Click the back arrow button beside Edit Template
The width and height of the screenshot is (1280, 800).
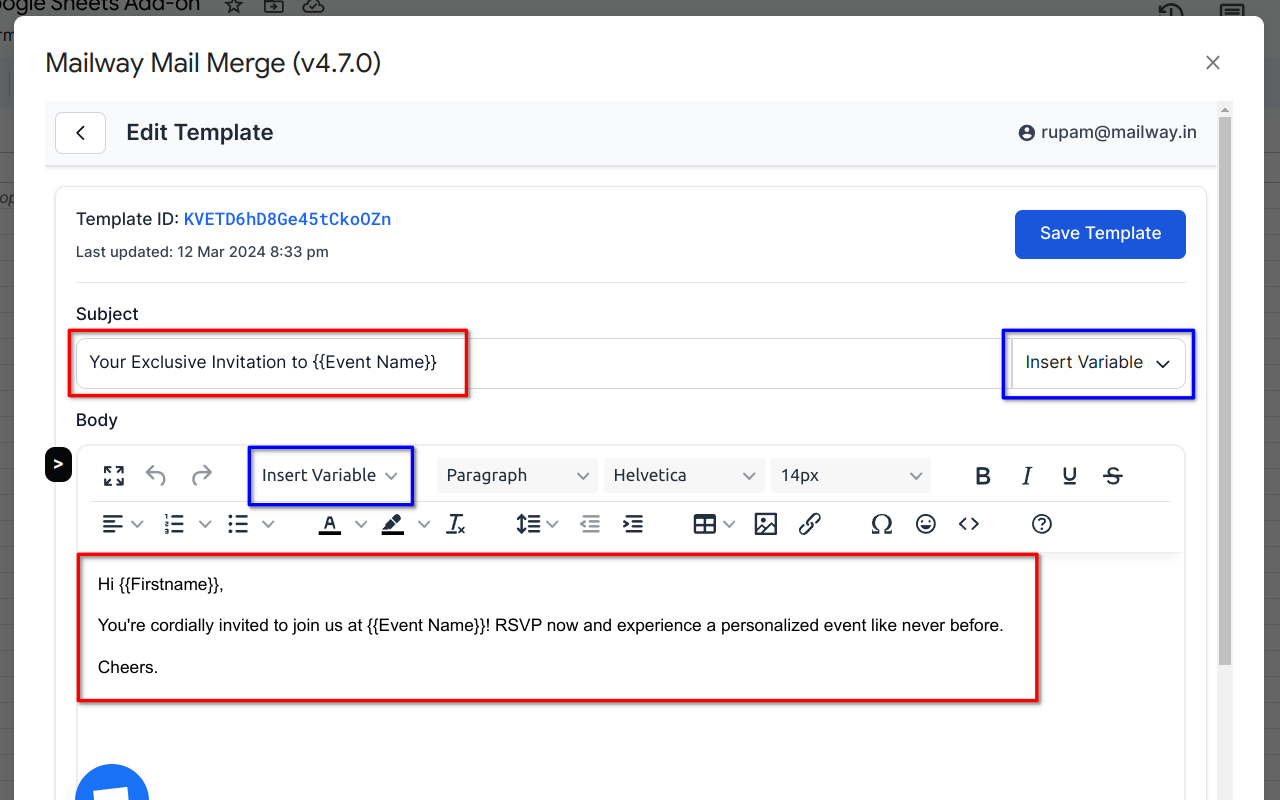[80, 133]
